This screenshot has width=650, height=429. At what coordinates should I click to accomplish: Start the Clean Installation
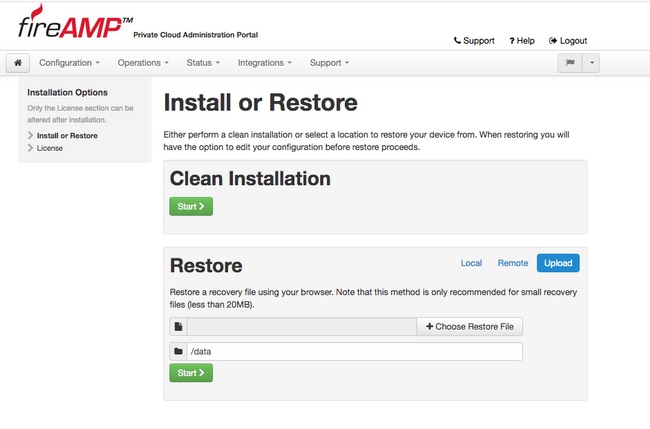pyautogui.click(x=191, y=206)
